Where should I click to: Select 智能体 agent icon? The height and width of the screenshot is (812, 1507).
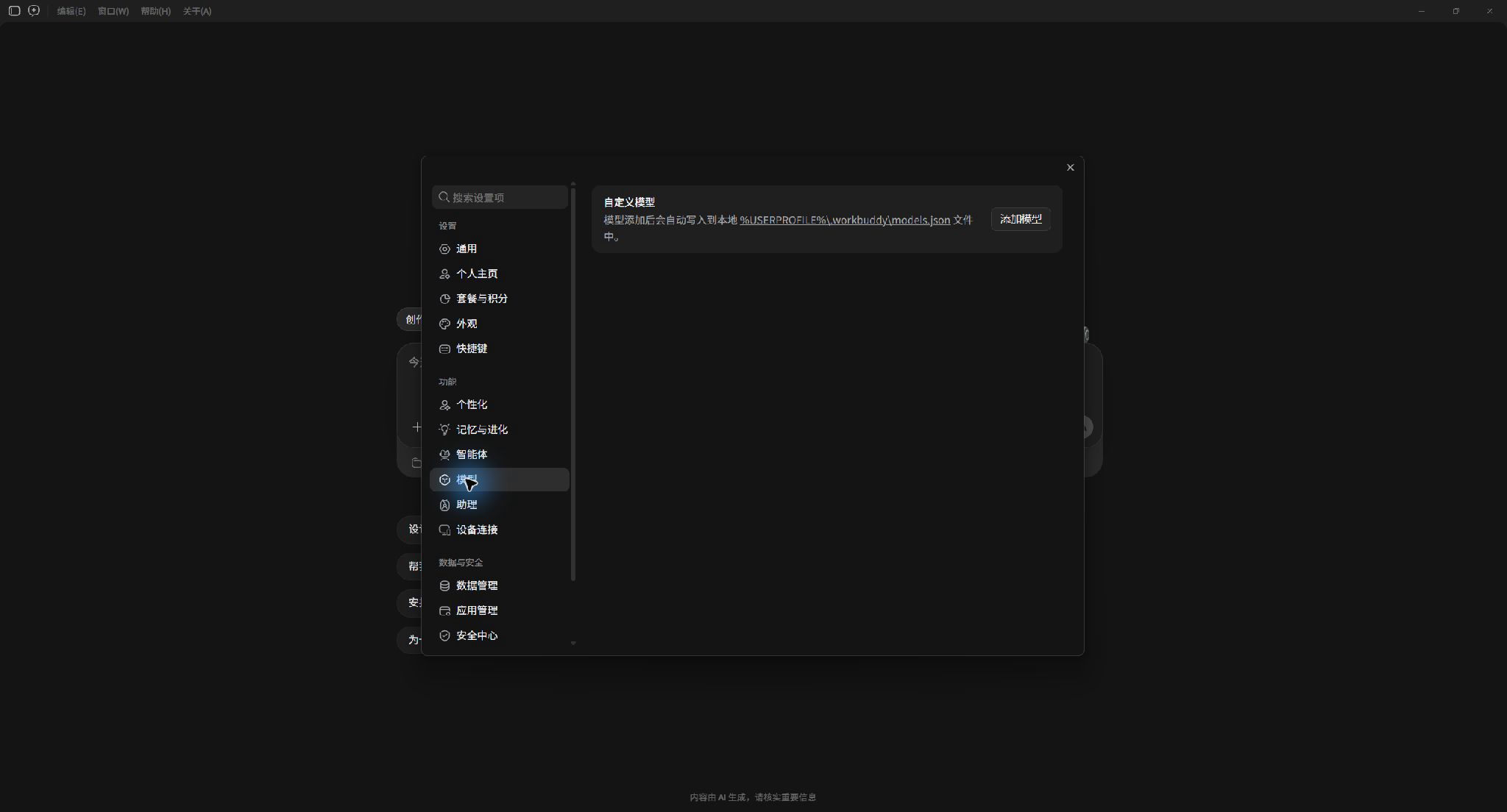tap(444, 455)
